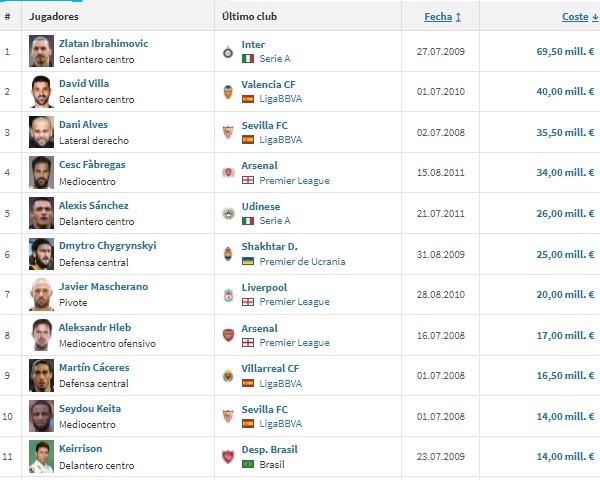
Task: Open Cesc Fàbregas player link
Action: coord(92,165)
